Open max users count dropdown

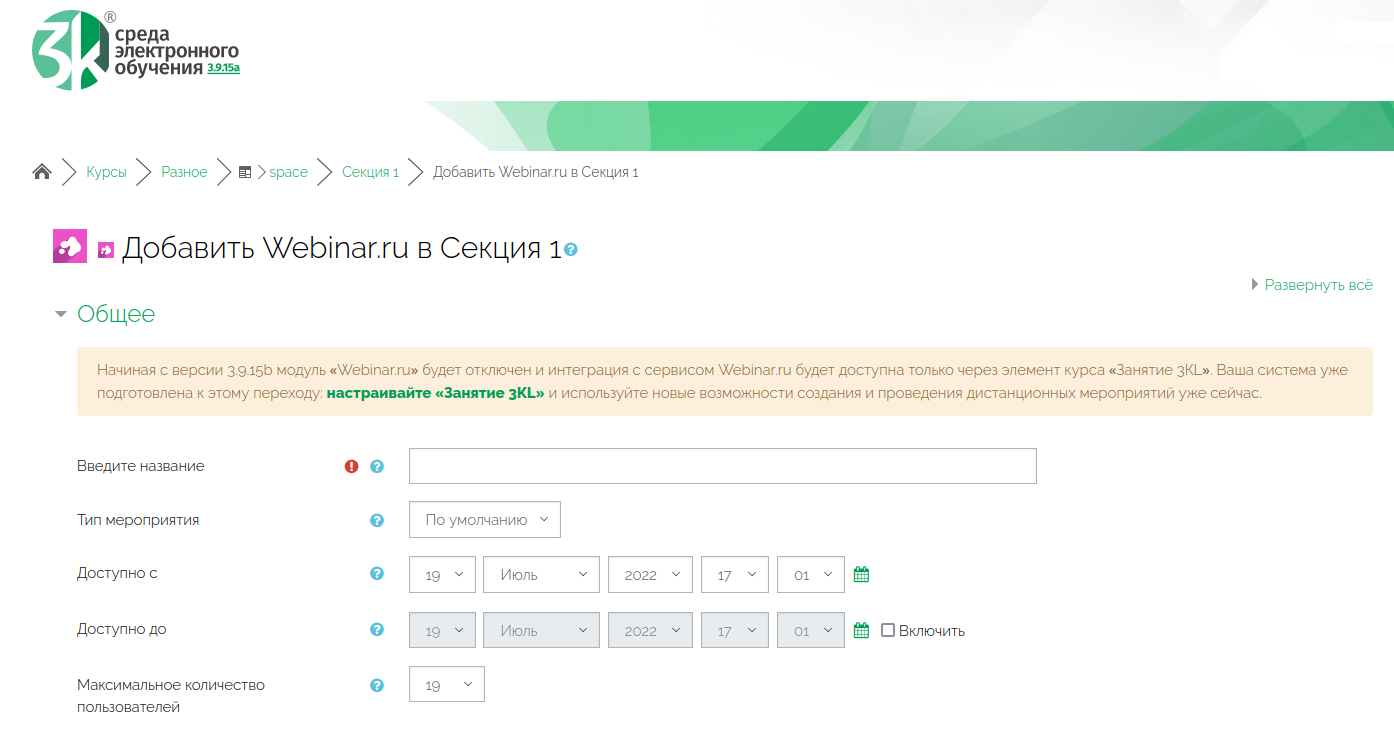pos(447,685)
